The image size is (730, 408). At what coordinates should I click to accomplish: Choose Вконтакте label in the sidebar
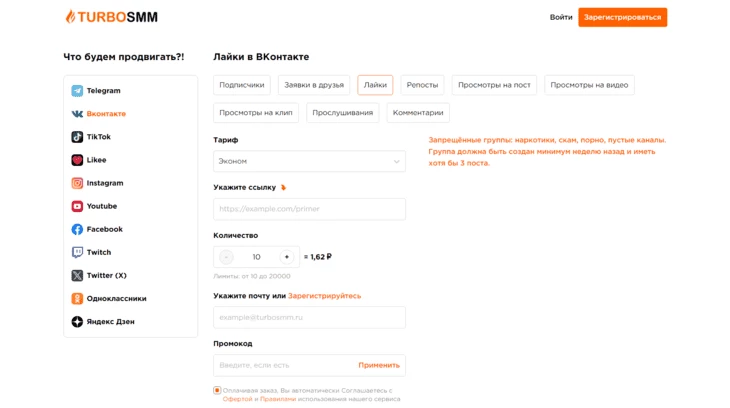pos(106,114)
